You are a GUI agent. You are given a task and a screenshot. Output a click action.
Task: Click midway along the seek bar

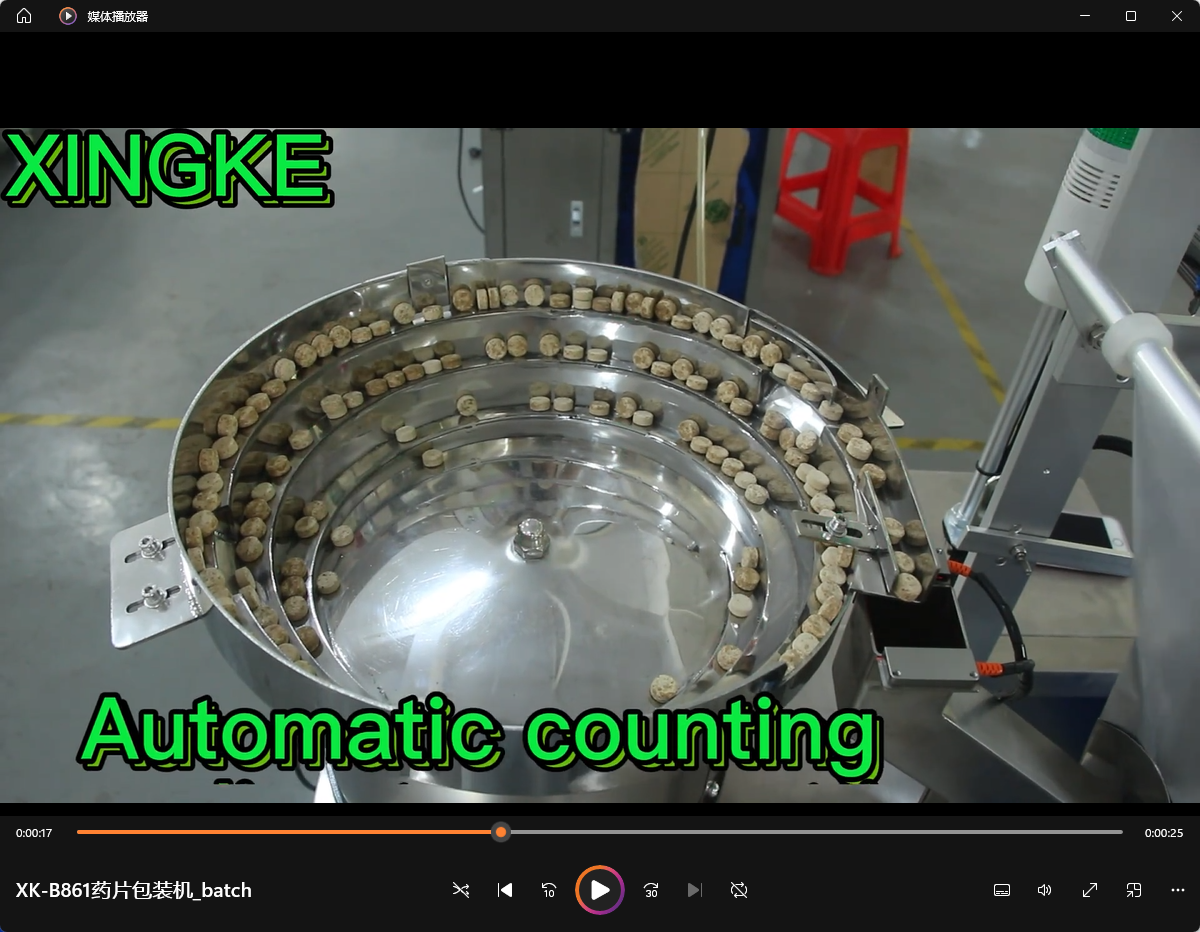coord(600,832)
